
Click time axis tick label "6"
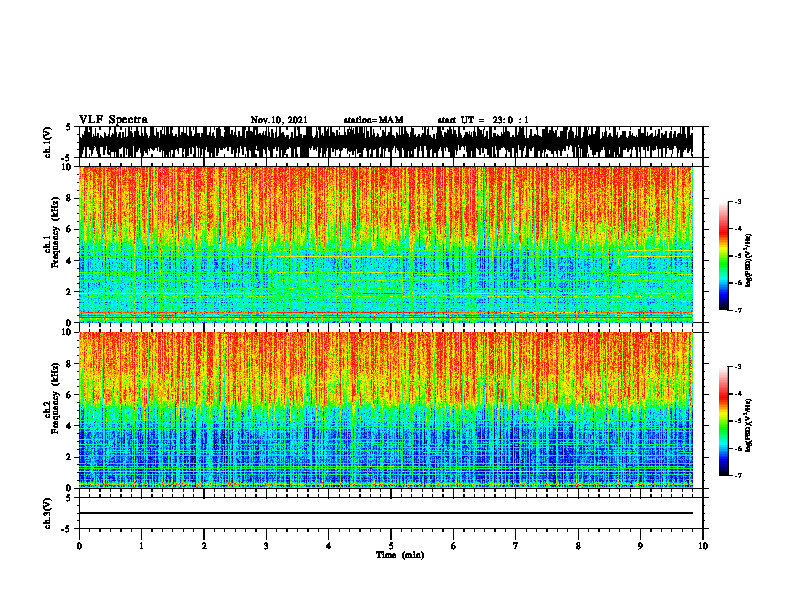[x=453, y=546]
